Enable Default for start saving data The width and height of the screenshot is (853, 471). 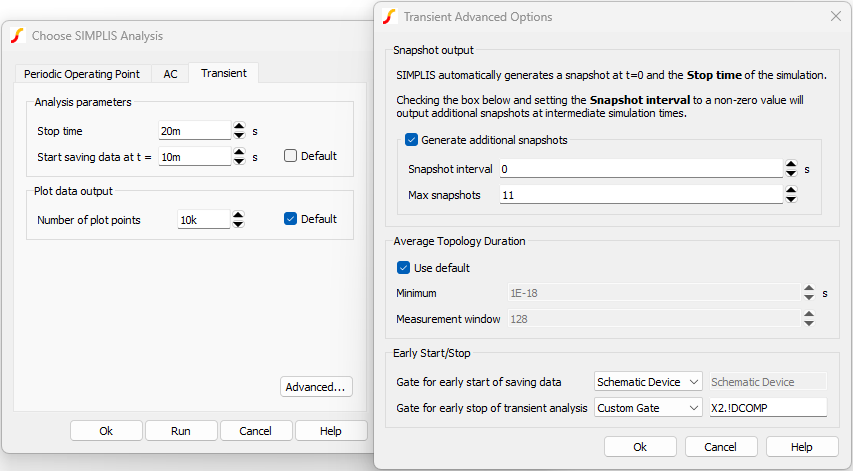[x=291, y=156]
